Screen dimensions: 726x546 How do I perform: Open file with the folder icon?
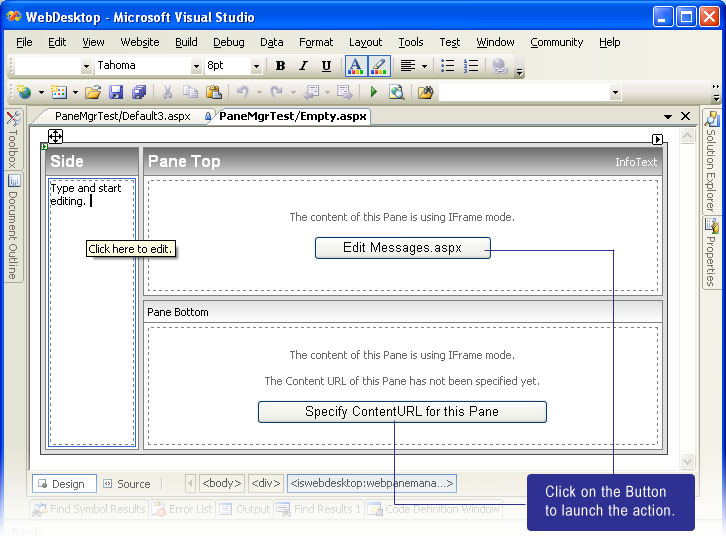tap(93, 92)
